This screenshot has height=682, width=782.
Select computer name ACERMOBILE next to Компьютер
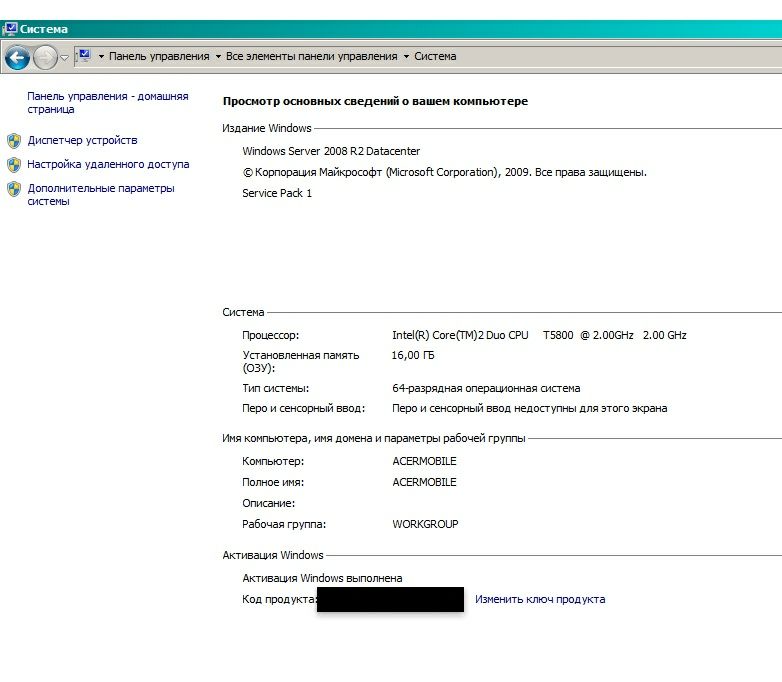coord(424,461)
